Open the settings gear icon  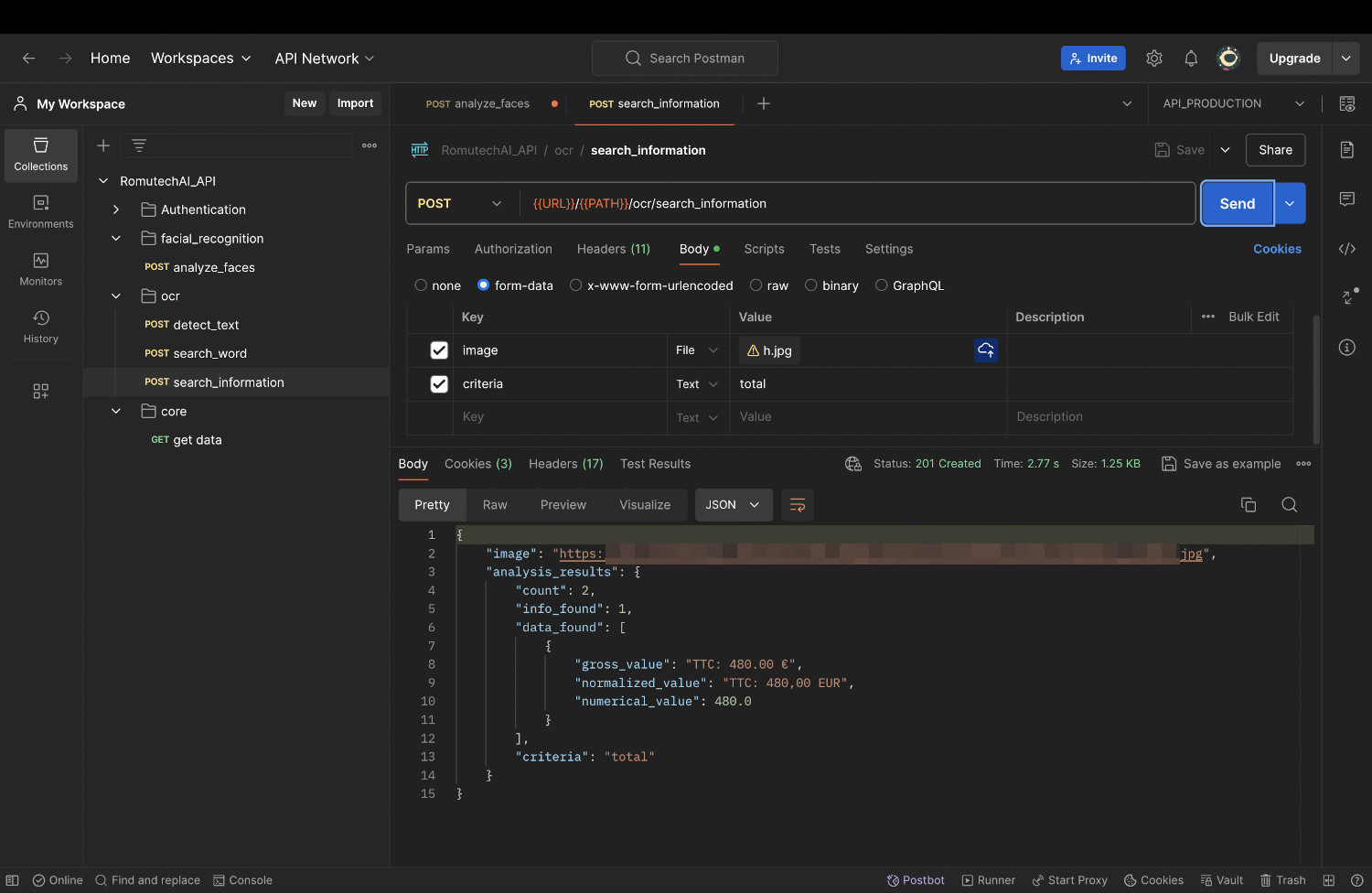click(1154, 59)
